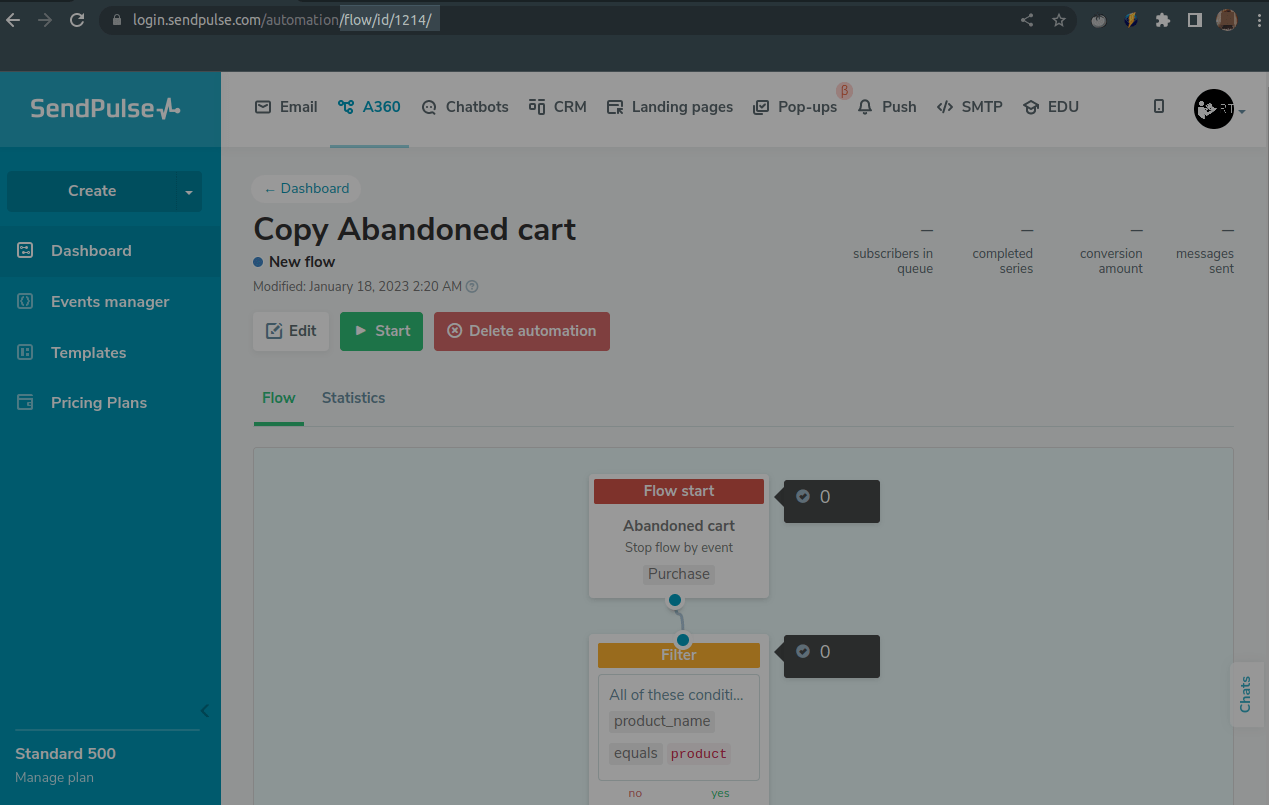Click the share icon in address bar

pyautogui.click(x=1027, y=20)
